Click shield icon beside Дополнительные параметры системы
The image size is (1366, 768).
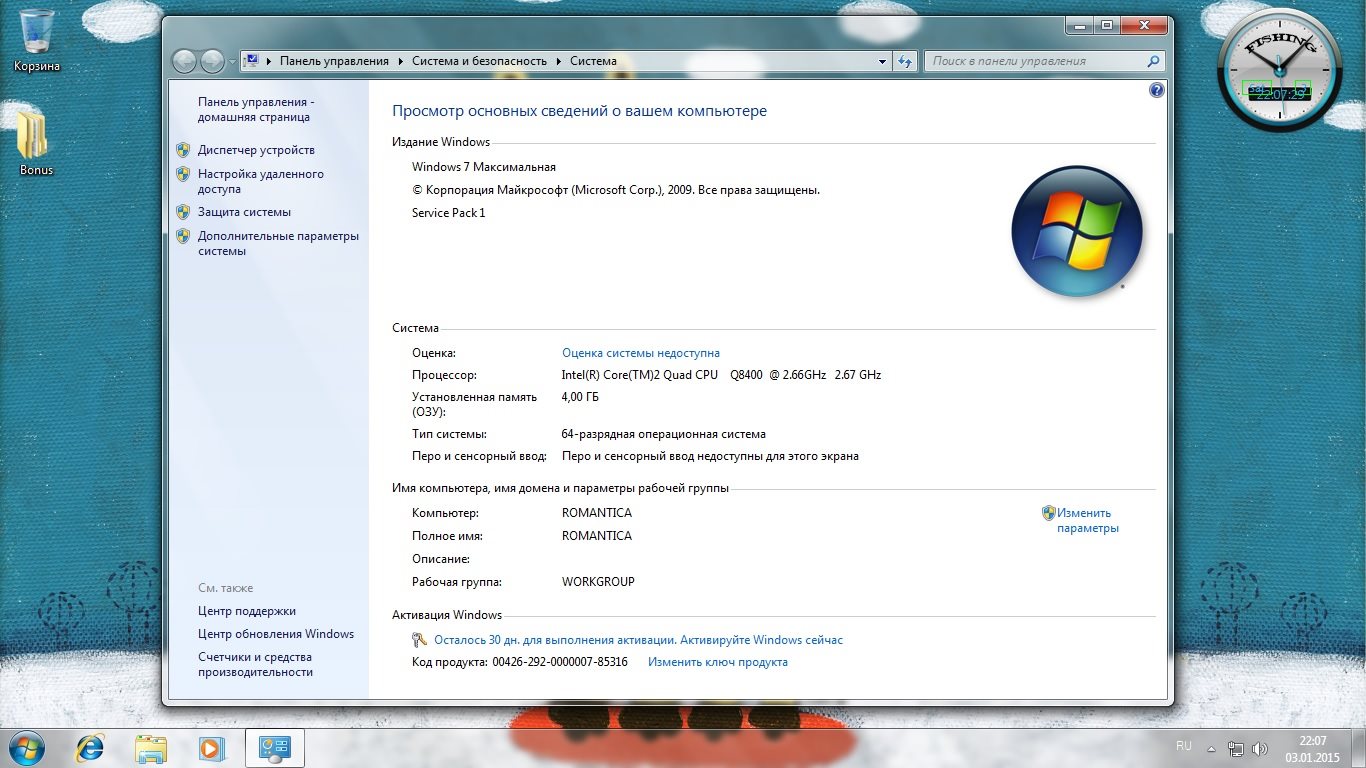[x=183, y=236]
